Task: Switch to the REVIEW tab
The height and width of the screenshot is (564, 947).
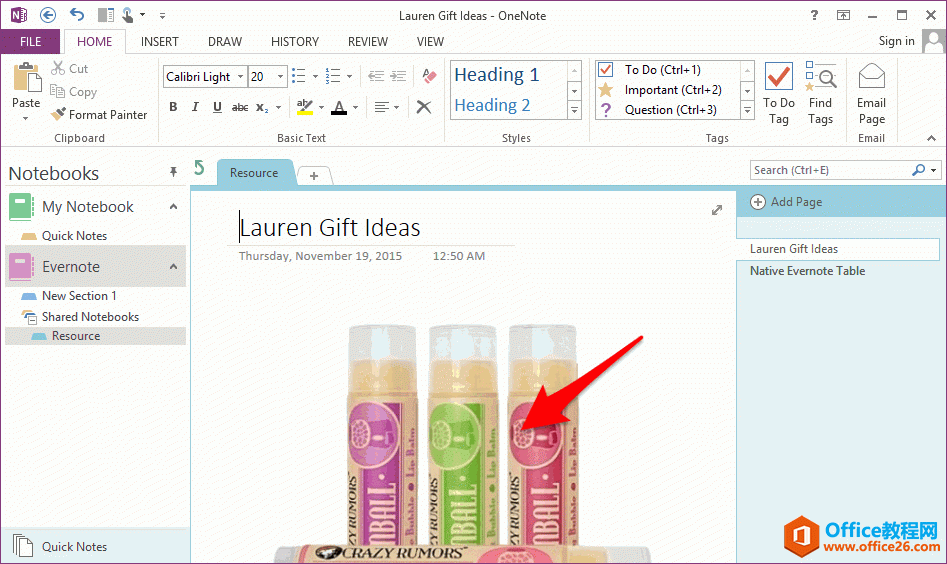Action: click(367, 42)
